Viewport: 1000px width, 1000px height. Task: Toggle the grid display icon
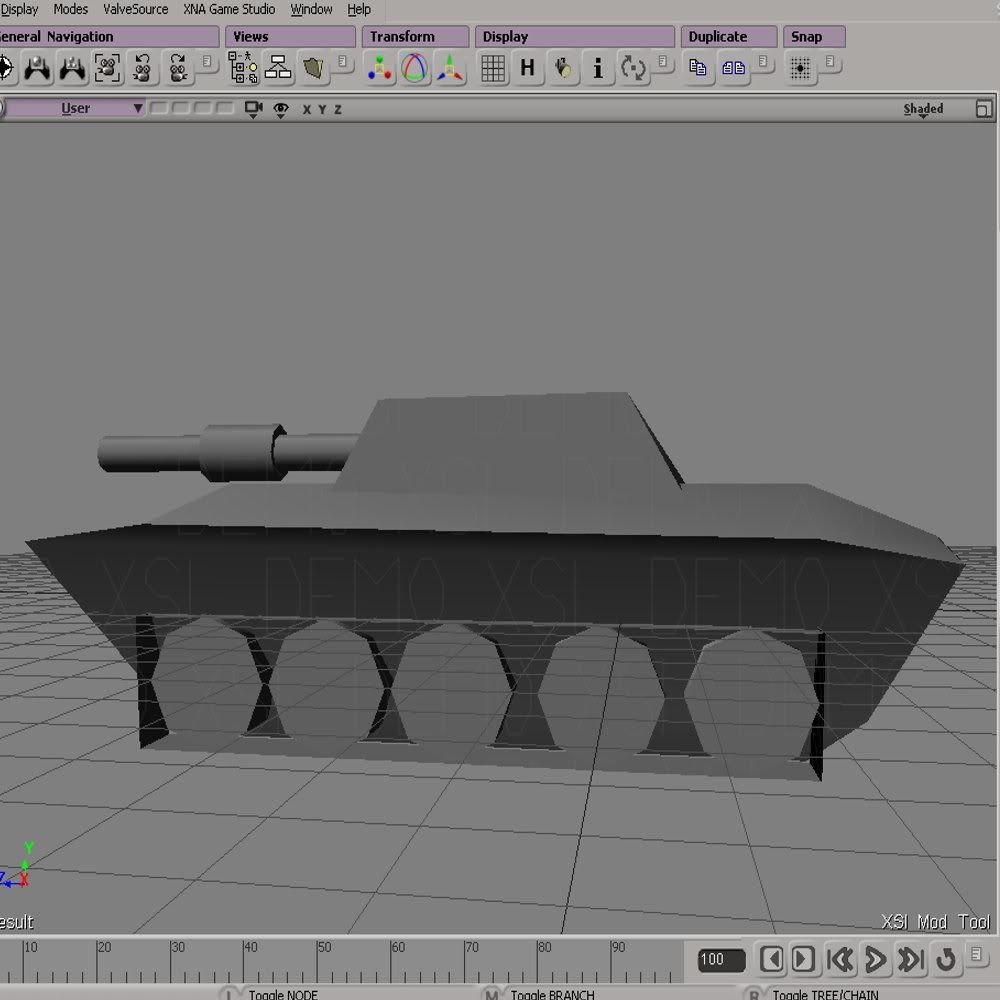493,68
